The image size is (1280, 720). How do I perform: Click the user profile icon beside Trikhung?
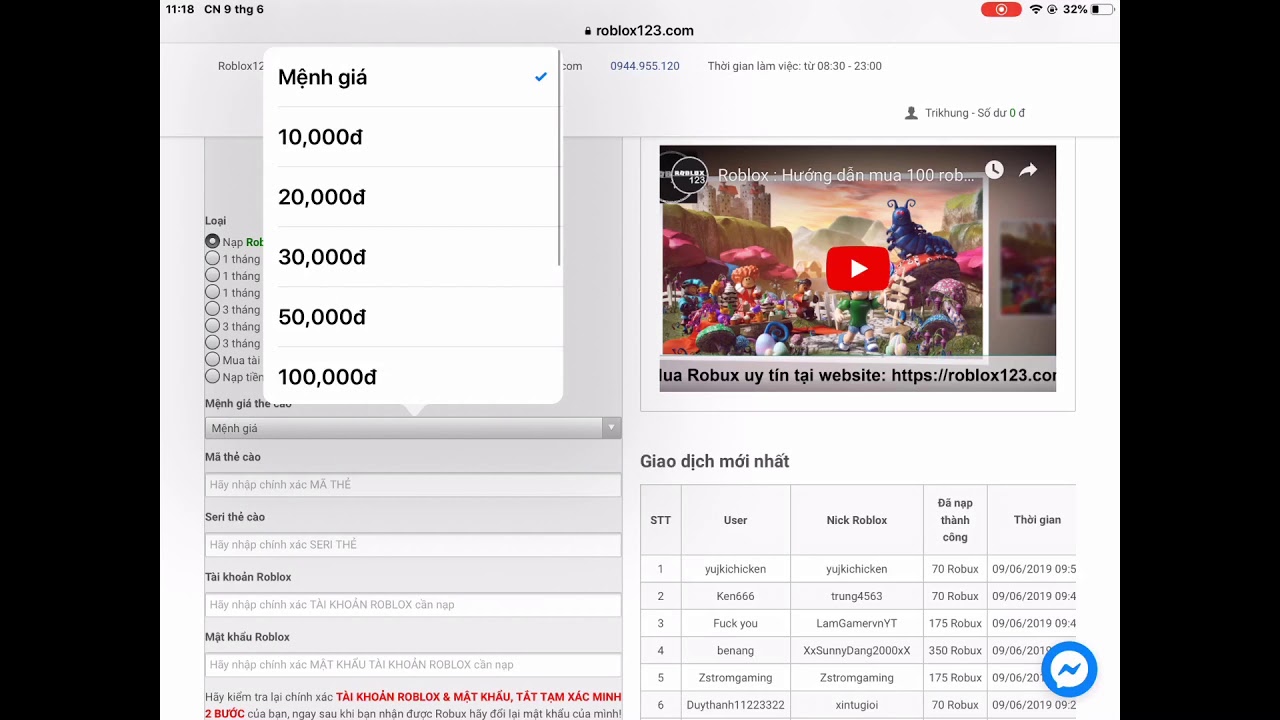[911, 113]
